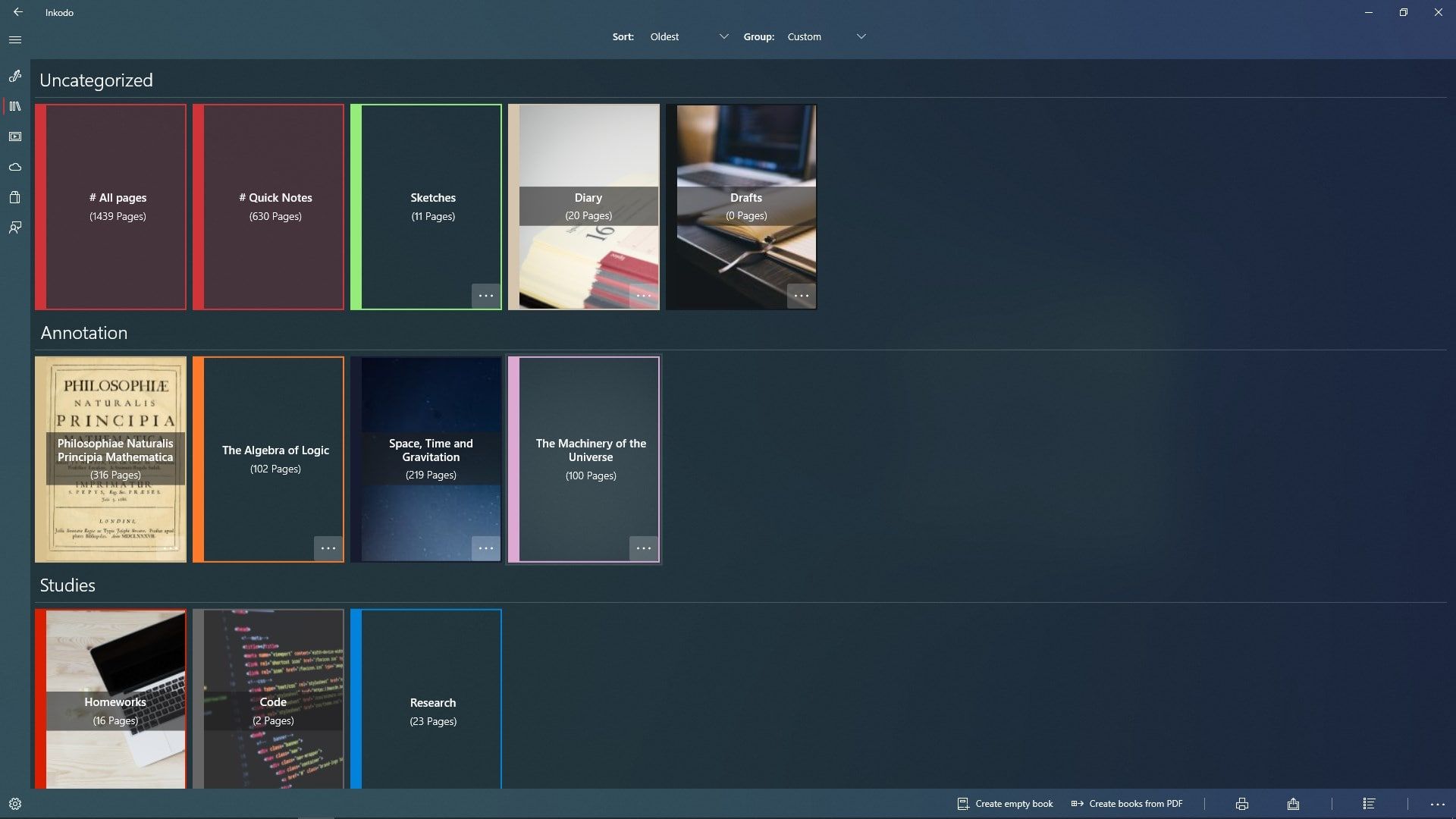Open Settings via the gear icon
The image size is (1456, 819).
15,803
